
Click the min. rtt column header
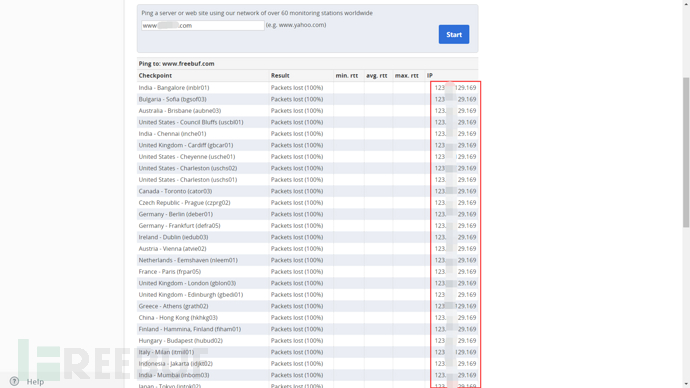tap(347, 76)
